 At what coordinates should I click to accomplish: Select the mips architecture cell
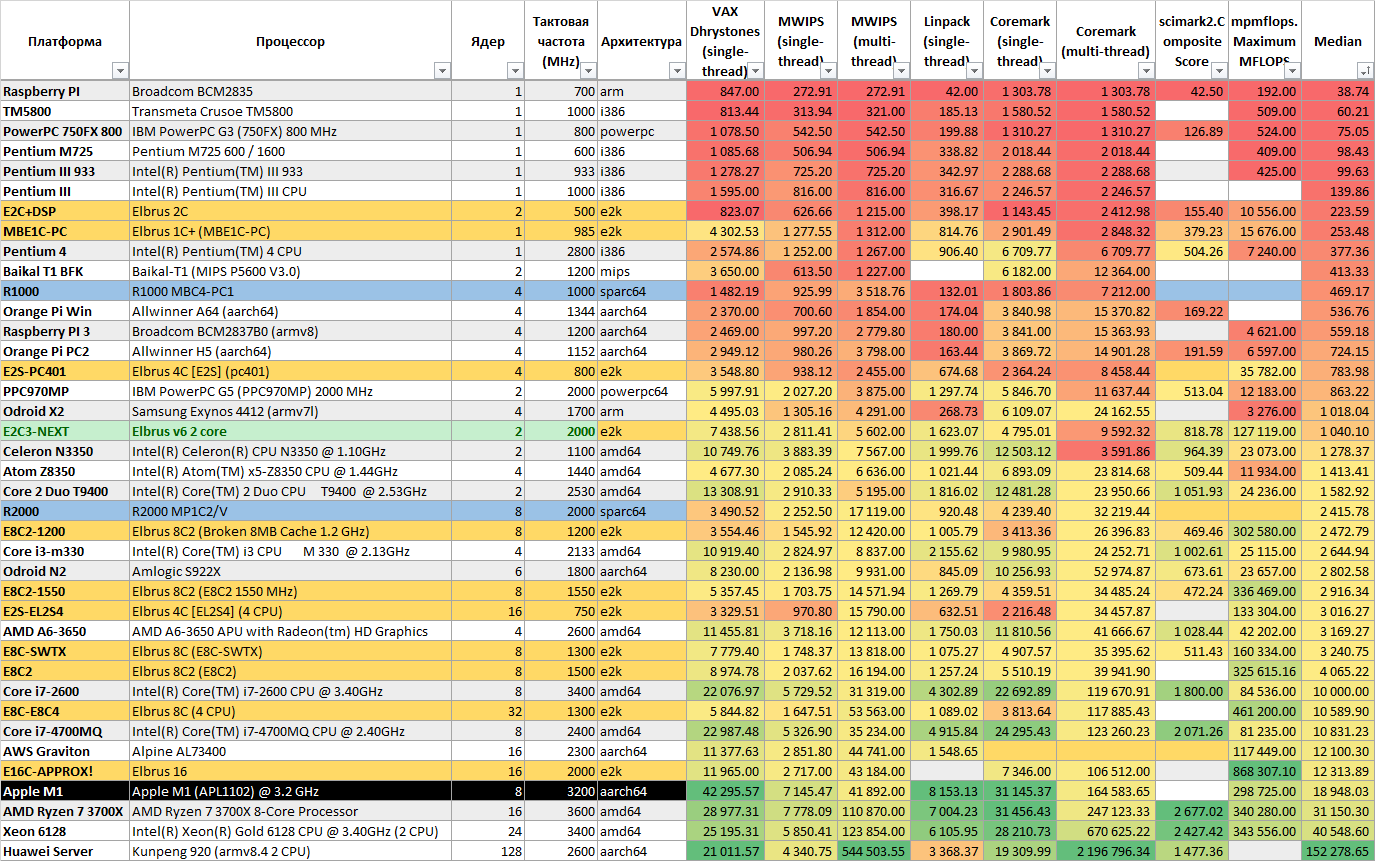tap(642, 271)
